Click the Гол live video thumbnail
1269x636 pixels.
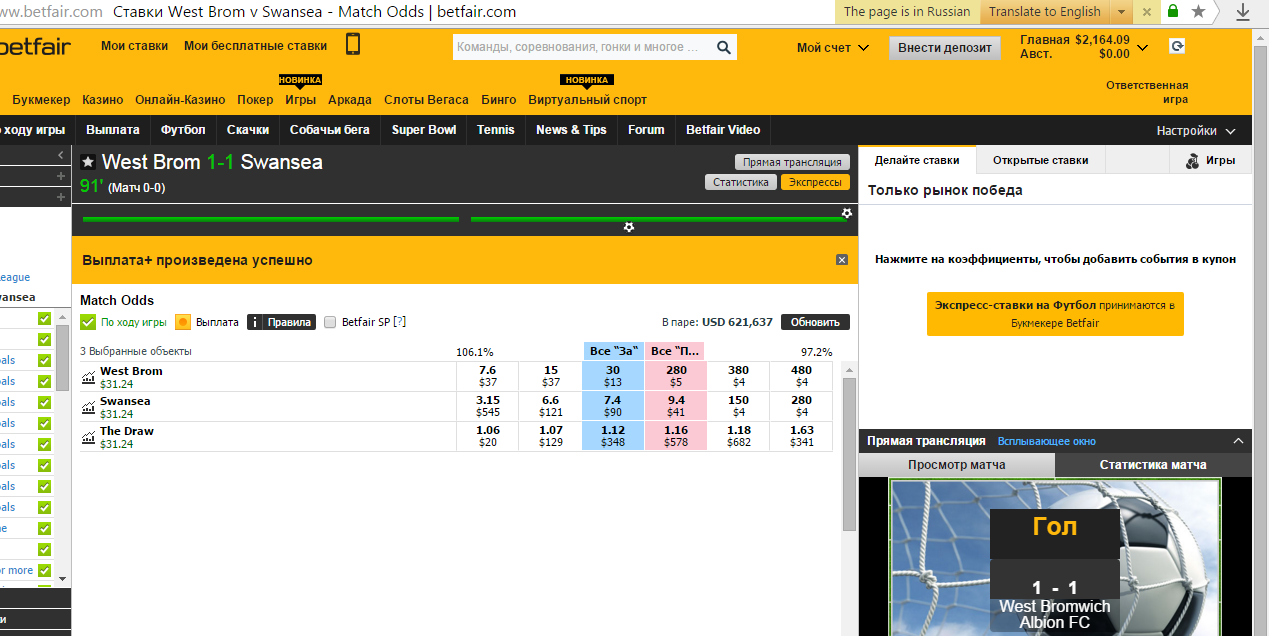pos(1055,558)
